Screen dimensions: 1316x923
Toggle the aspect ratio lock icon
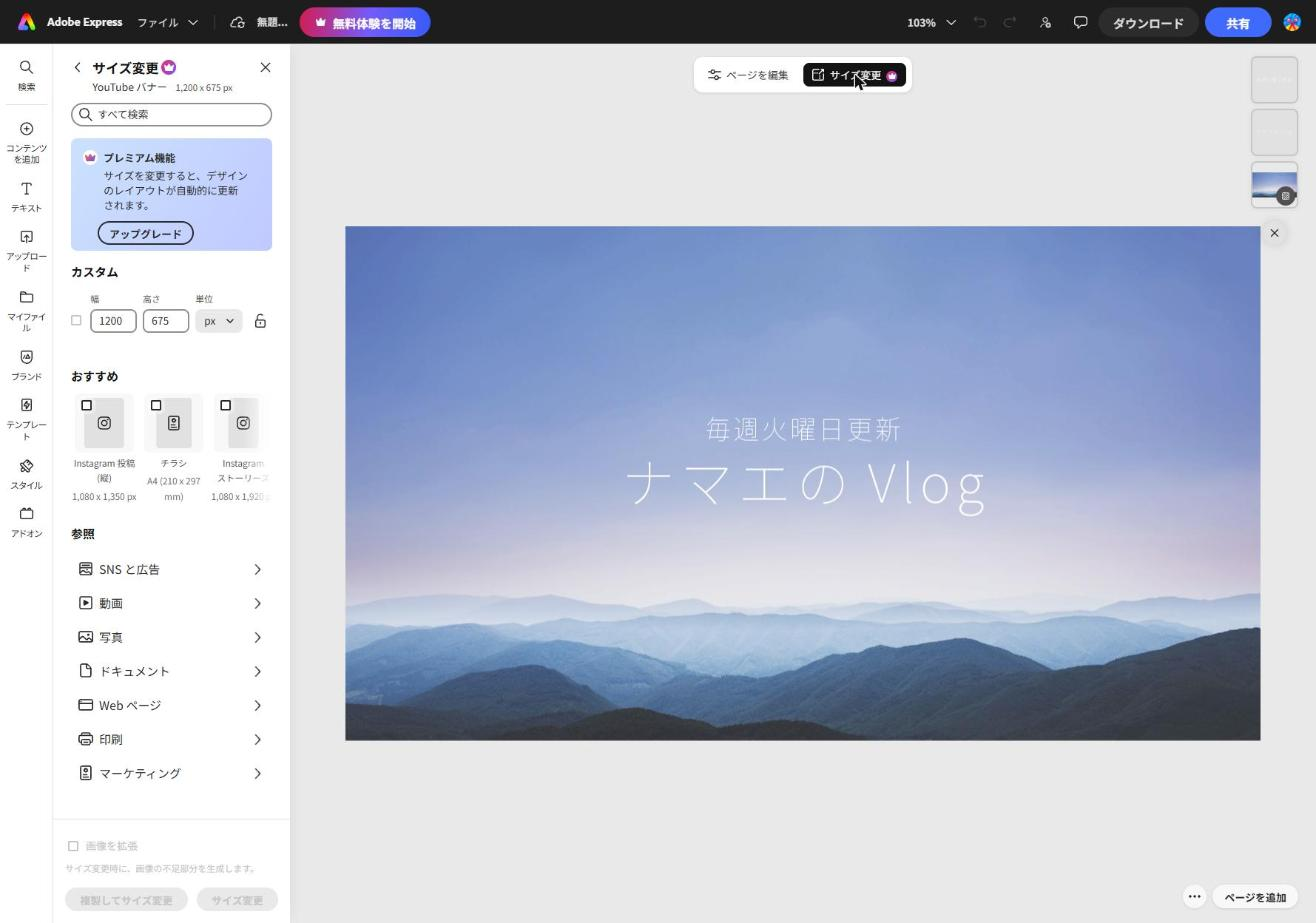pos(260,321)
